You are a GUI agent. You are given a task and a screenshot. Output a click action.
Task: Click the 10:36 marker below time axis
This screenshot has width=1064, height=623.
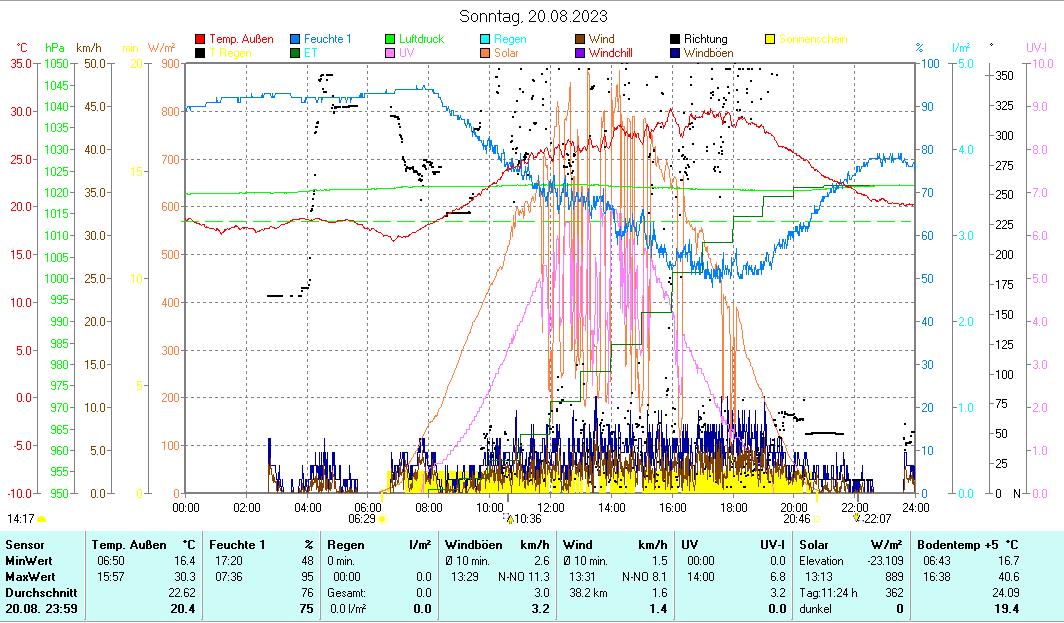click(x=509, y=519)
